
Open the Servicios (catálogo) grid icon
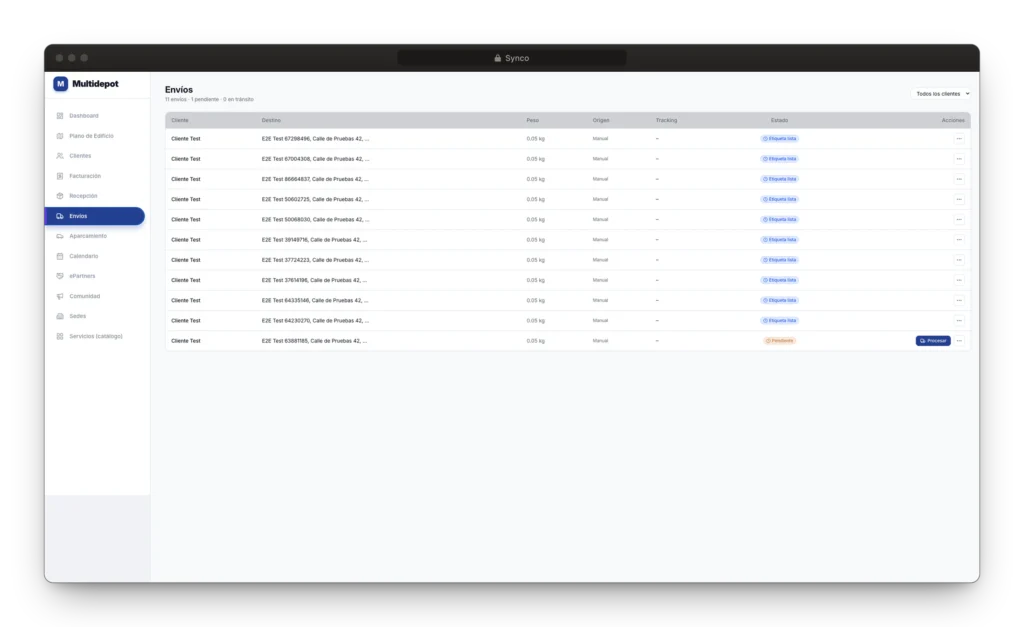[x=60, y=336]
